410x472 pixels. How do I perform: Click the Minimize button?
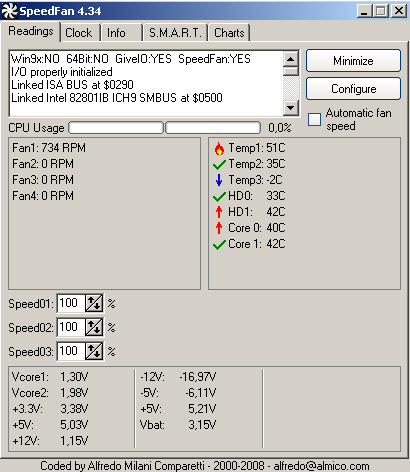[x=353, y=61]
